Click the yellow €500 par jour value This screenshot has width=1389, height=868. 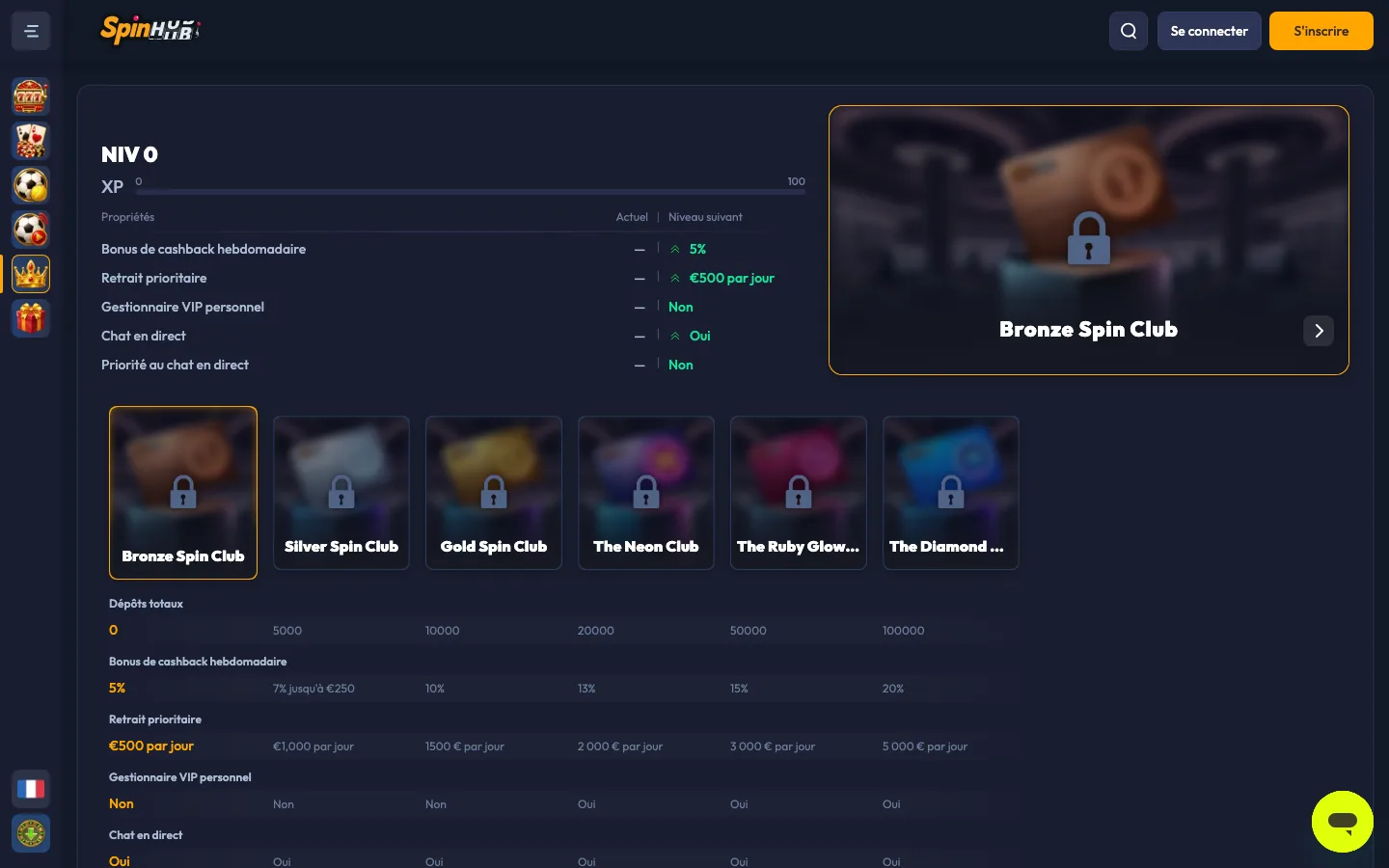click(x=151, y=746)
